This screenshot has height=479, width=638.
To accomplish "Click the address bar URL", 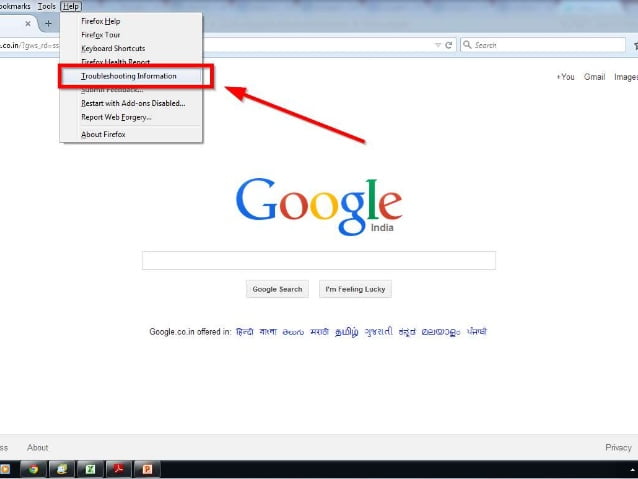I will coord(29,45).
